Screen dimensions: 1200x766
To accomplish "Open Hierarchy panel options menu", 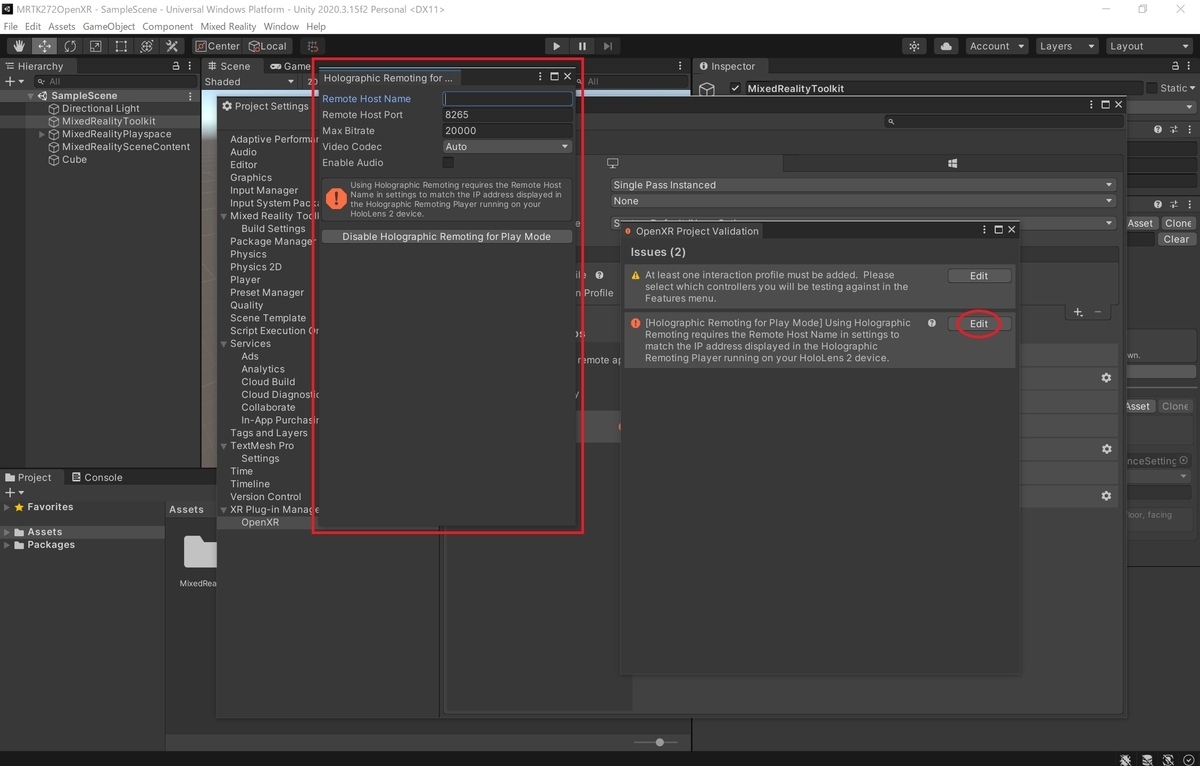I will pyautogui.click(x=190, y=66).
